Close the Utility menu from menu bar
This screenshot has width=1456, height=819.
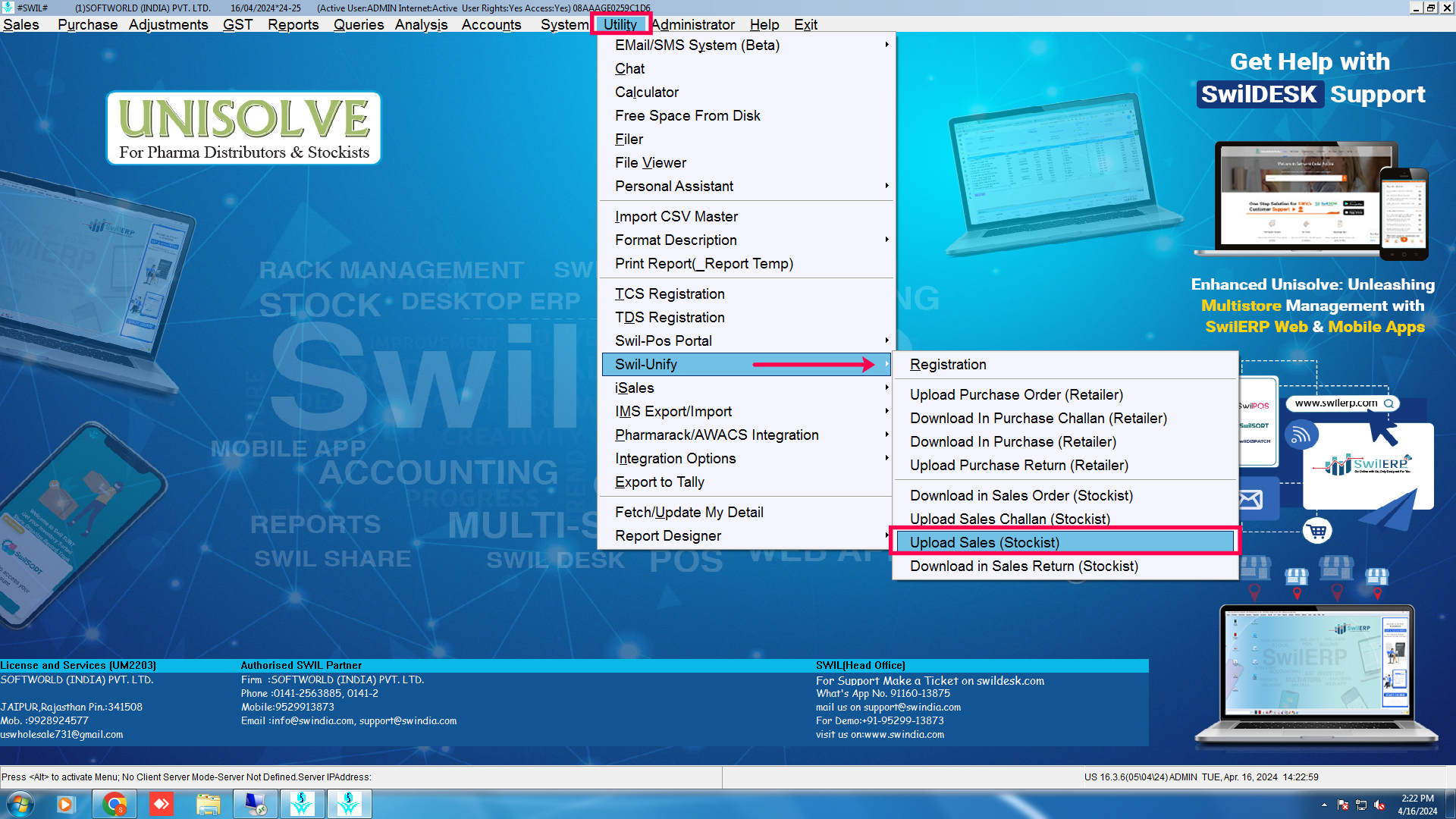point(620,24)
